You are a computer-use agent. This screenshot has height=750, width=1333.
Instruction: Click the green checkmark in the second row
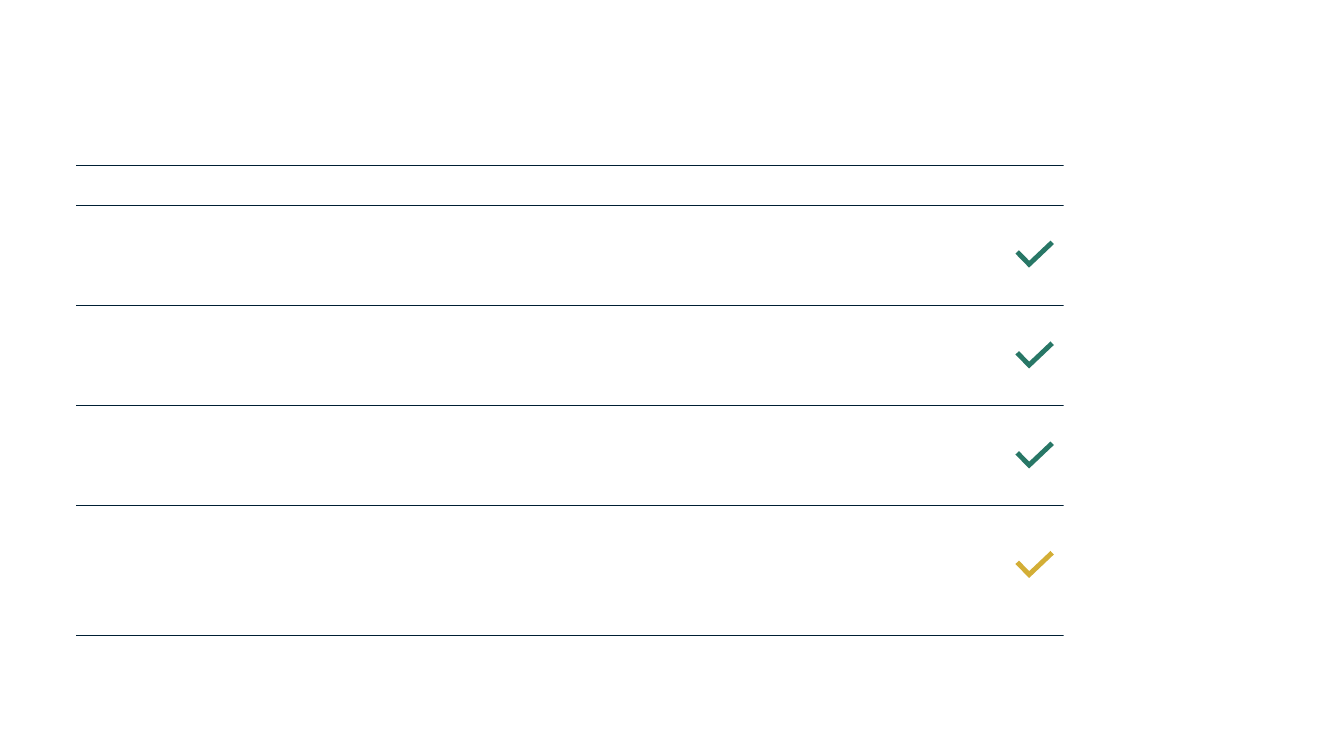(1034, 354)
